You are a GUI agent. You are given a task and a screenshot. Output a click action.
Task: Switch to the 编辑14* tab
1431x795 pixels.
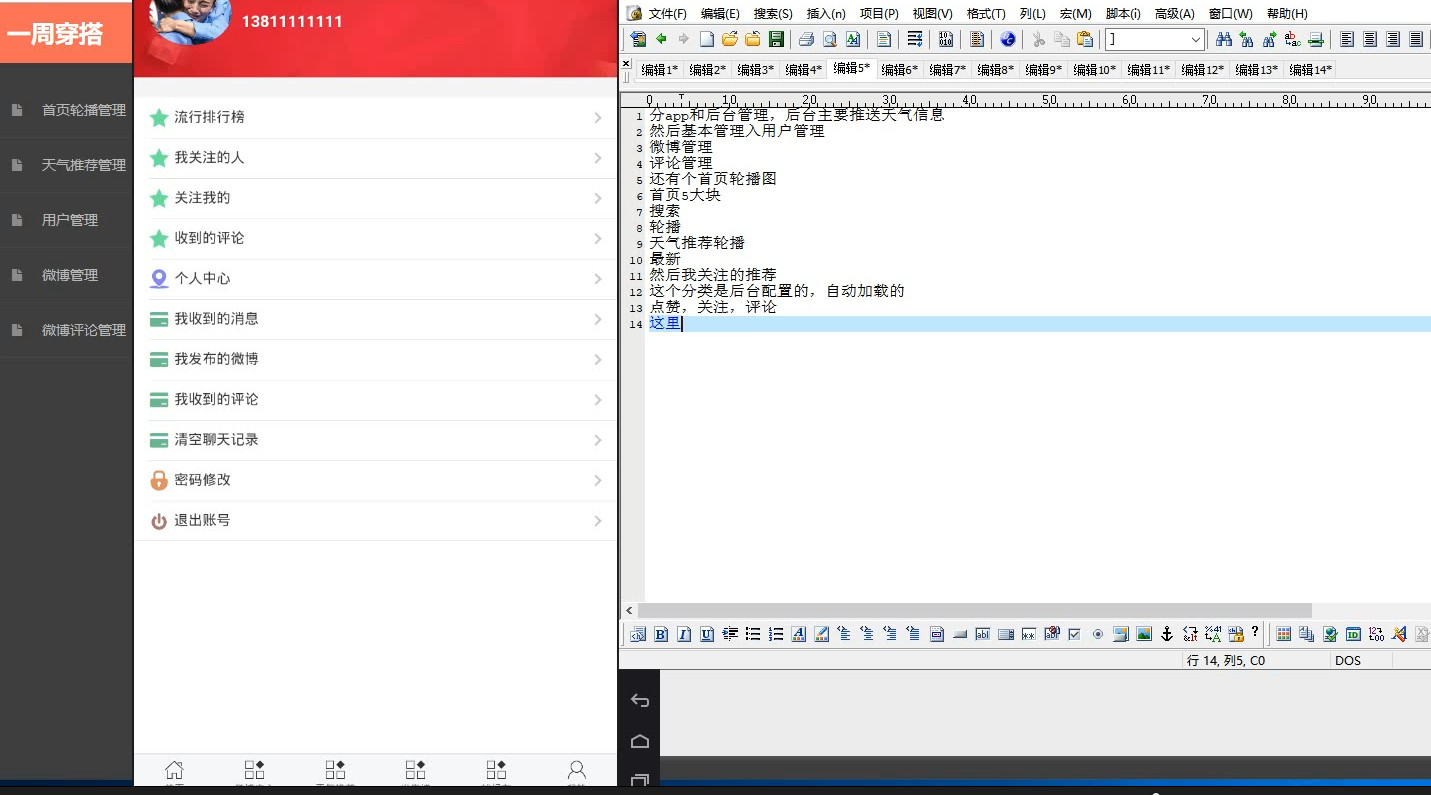tap(1311, 70)
